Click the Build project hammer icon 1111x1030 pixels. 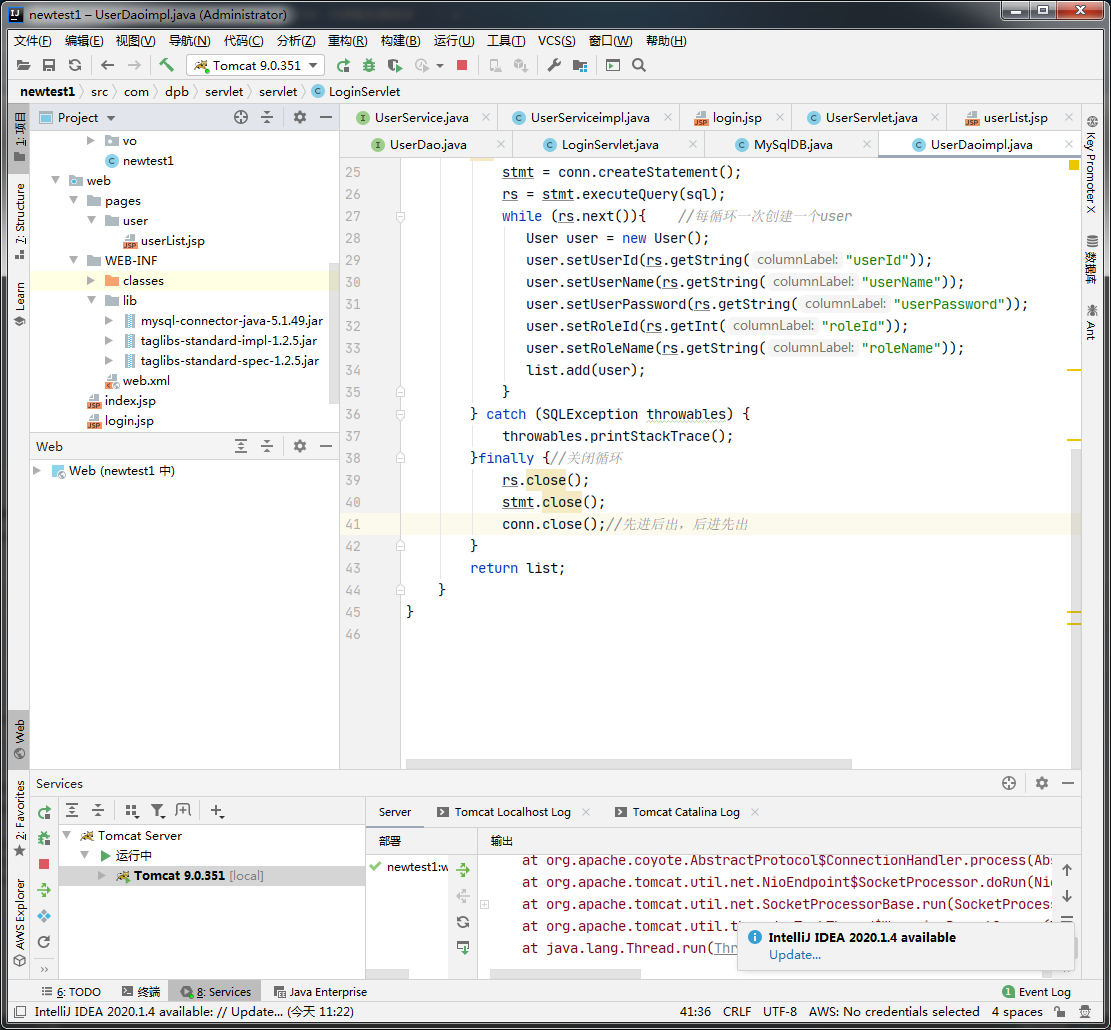click(166, 65)
